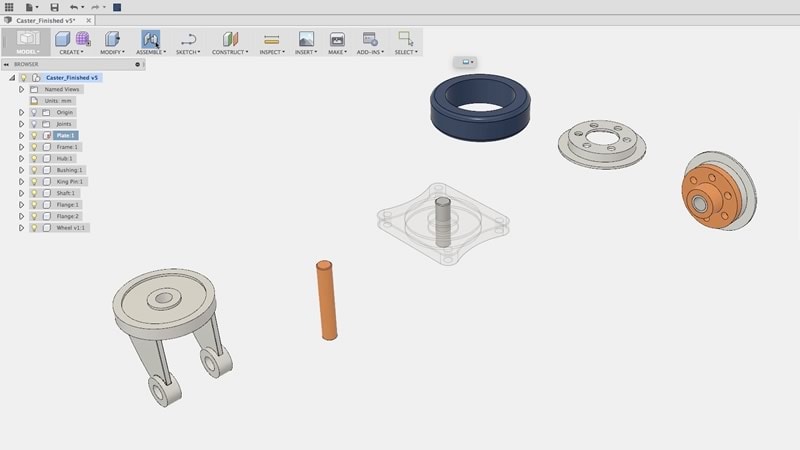The width and height of the screenshot is (800, 450).
Task: Select the Shaft:1 tree item
Action: (66, 193)
